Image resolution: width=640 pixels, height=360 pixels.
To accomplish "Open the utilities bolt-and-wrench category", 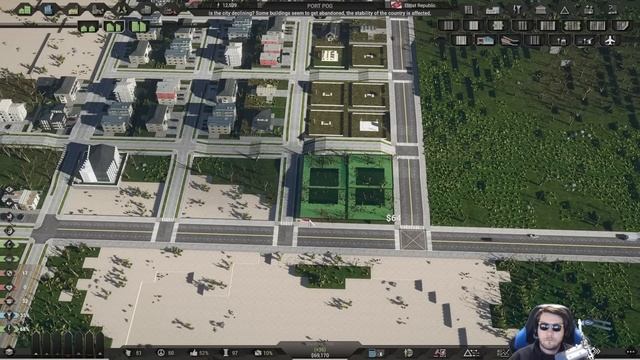I will [x=517, y=10].
